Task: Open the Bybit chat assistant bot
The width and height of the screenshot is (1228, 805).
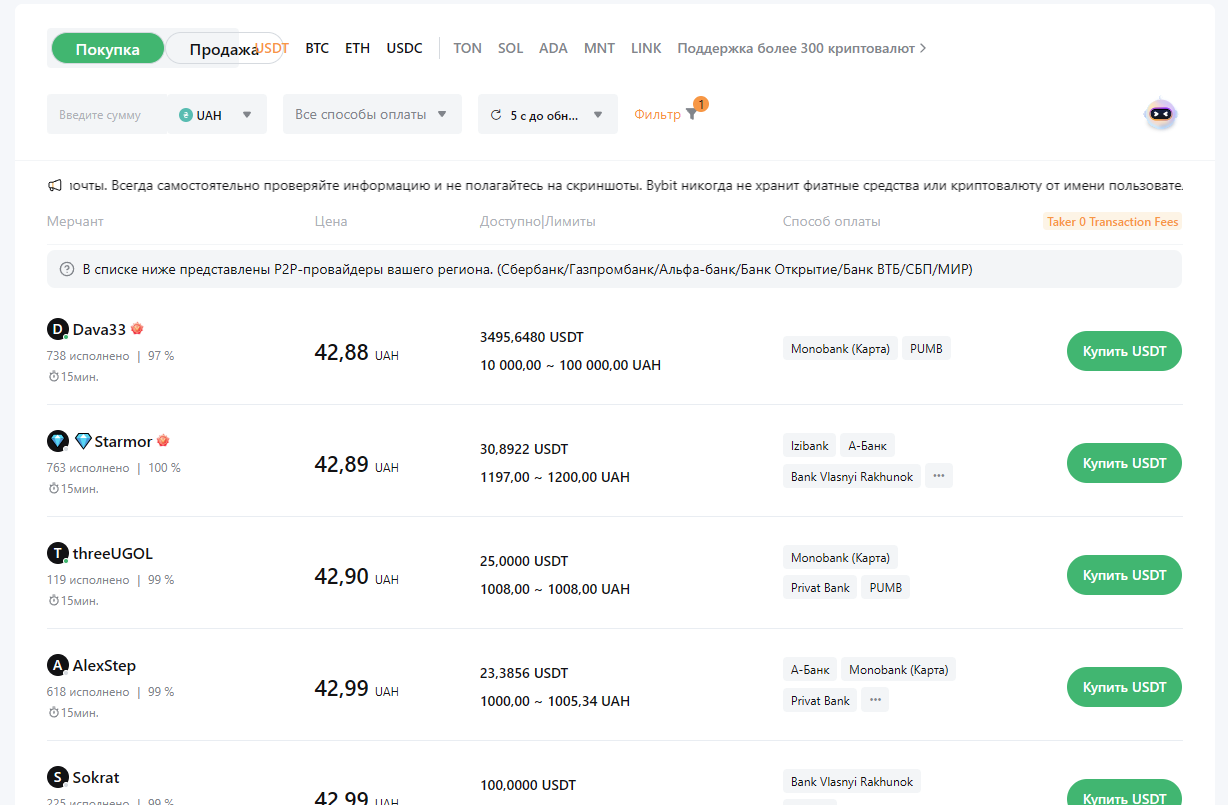Action: click(1159, 114)
